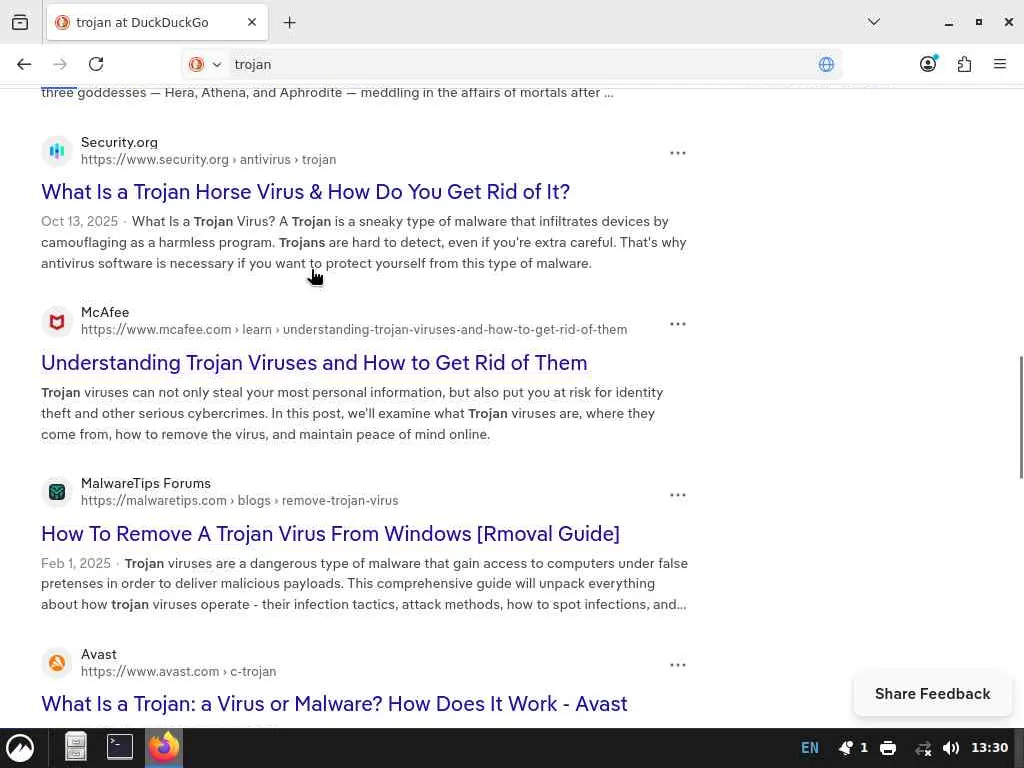
Task: Click the security.org antivirus trojan URL
Action: pos(208,159)
